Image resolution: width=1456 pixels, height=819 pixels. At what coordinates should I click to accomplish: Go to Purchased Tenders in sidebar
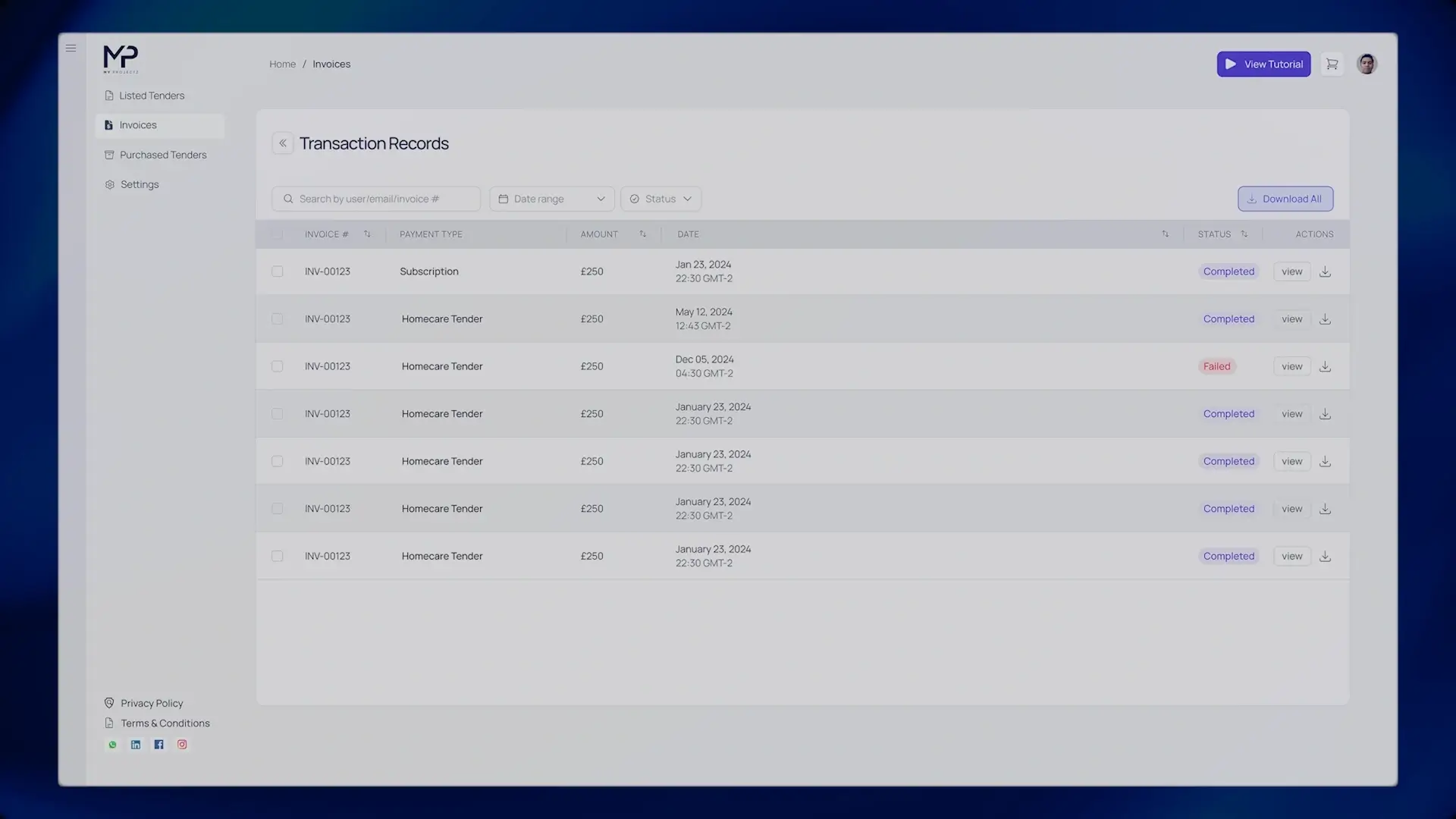coord(162,155)
